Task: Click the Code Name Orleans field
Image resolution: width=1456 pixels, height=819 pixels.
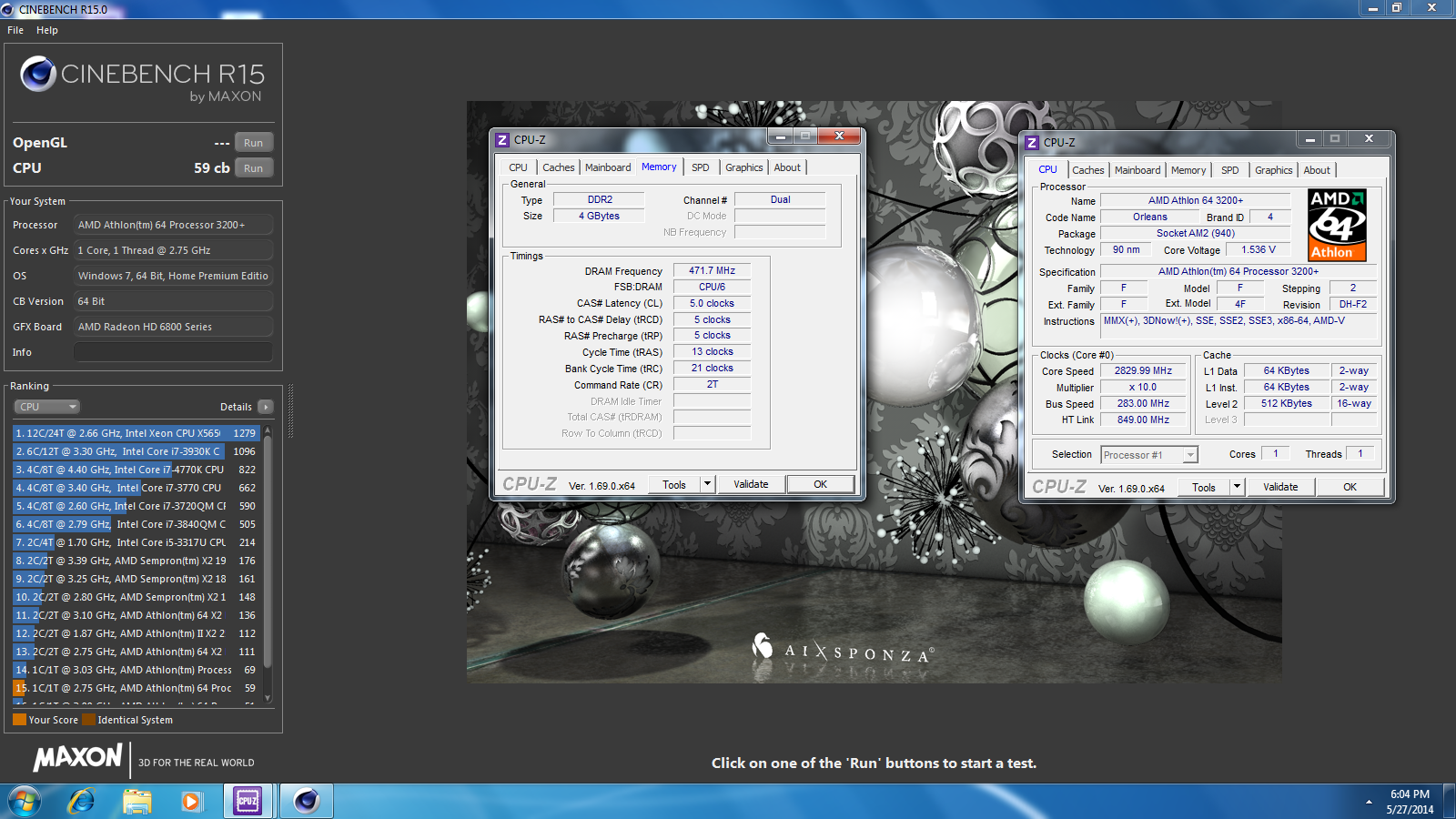Action: tap(1150, 217)
